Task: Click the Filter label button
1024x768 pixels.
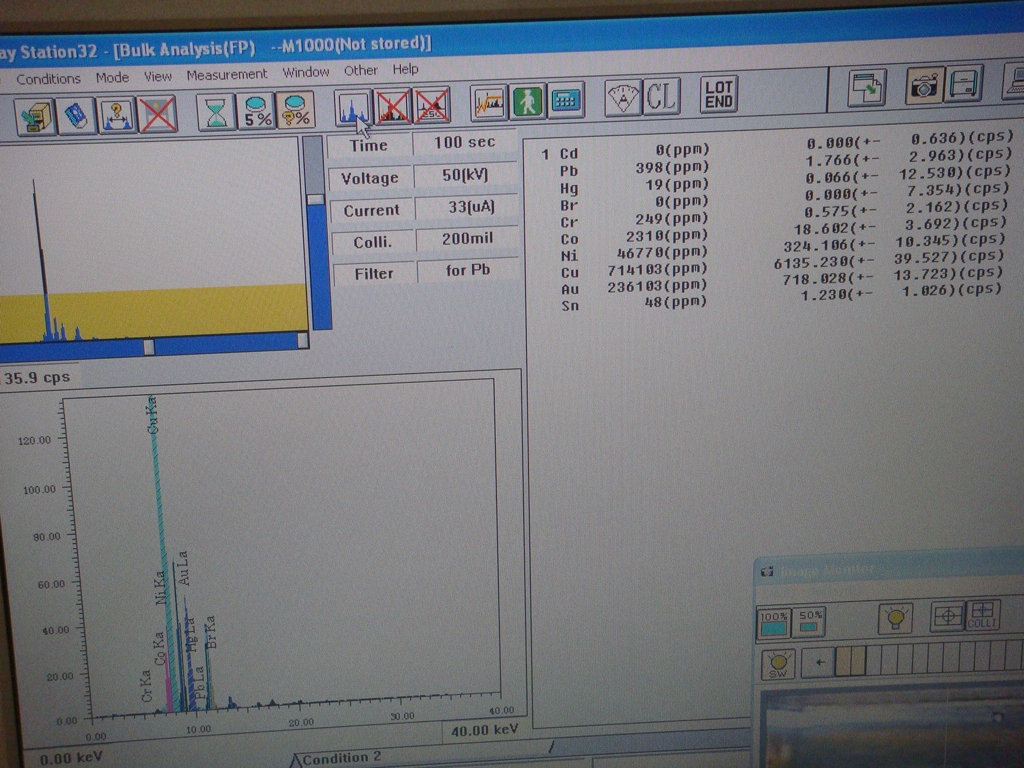Action: point(374,274)
